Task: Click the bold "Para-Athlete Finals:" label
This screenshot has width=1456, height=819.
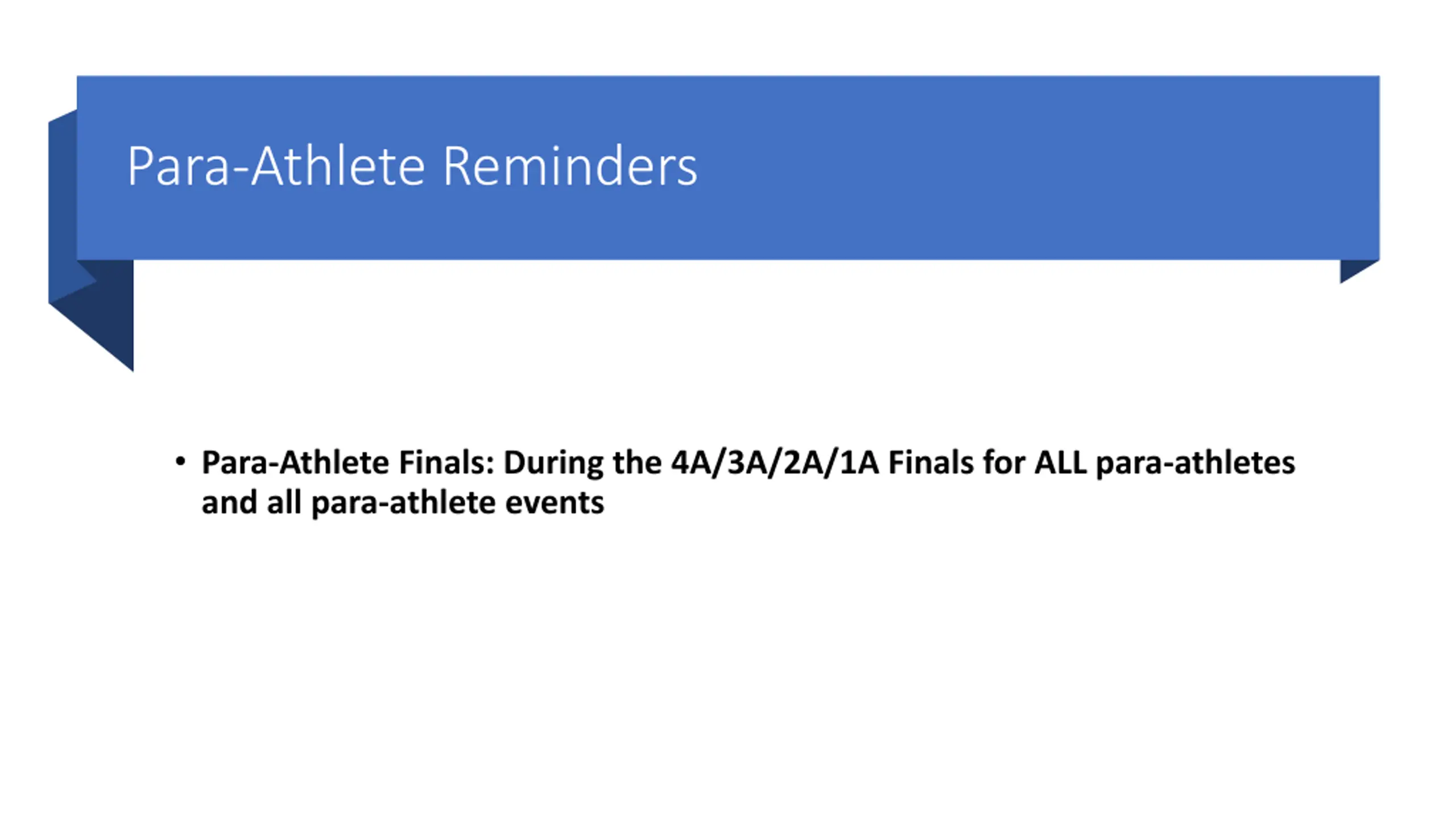Action: (x=348, y=462)
